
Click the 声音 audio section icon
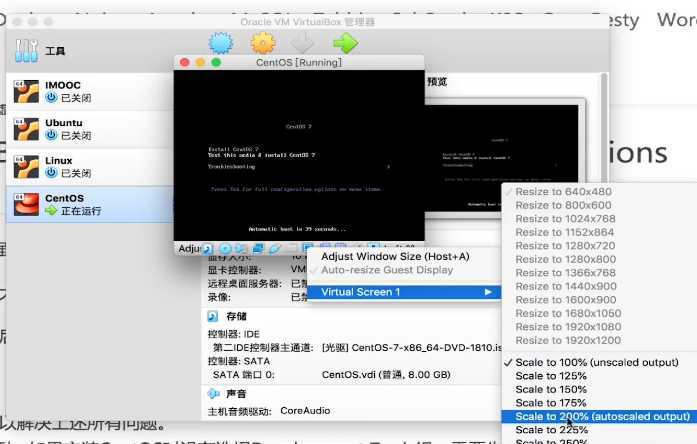coord(214,394)
